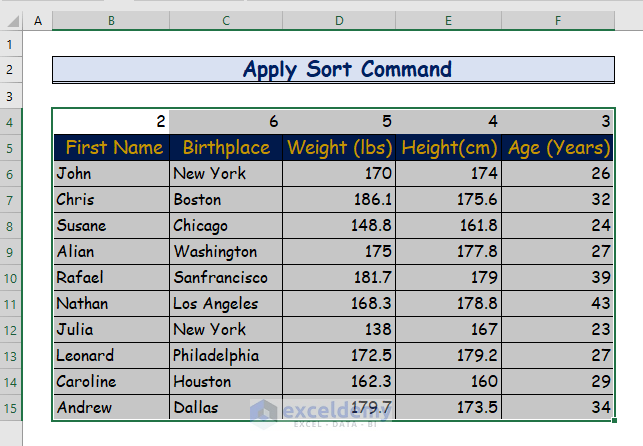Click the 'Apply Sort Command' title cell

pos(333,70)
